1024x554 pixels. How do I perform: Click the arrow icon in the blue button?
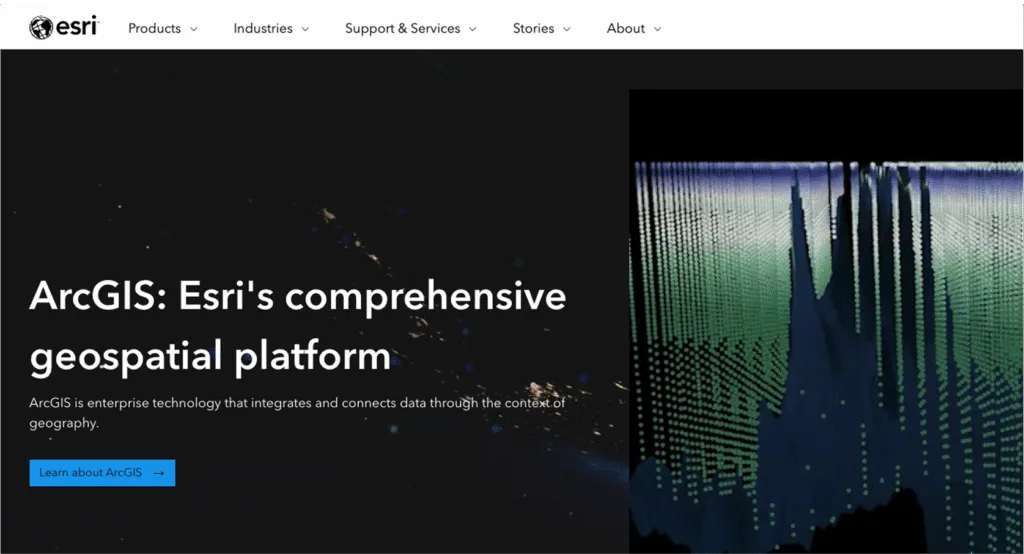(159, 473)
